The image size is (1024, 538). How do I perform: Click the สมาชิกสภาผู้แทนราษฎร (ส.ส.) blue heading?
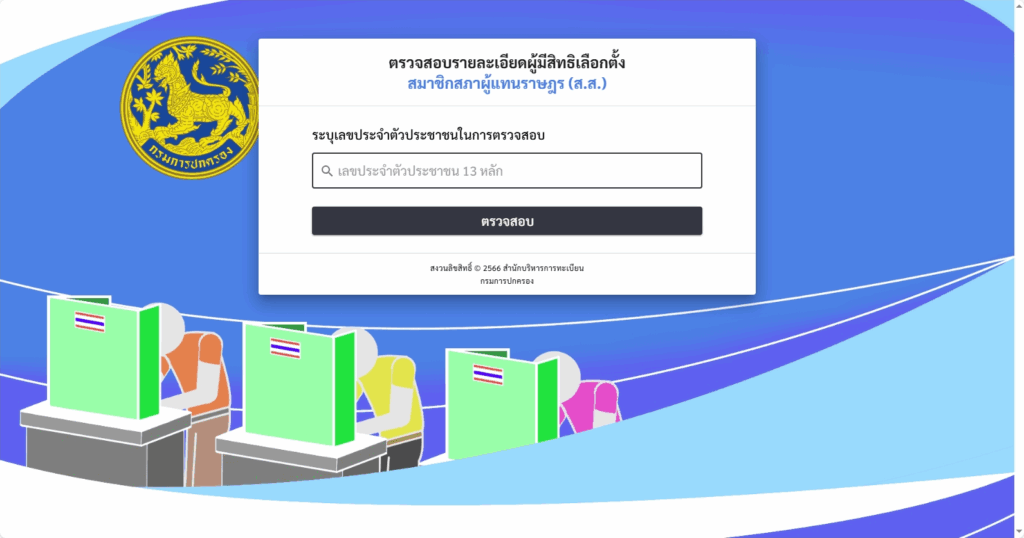[x=507, y=84]
